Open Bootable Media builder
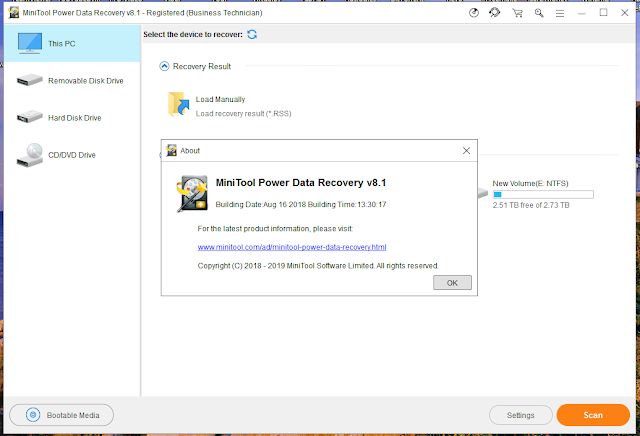Viewport: 640px width, 436px height. click(62, 415)
